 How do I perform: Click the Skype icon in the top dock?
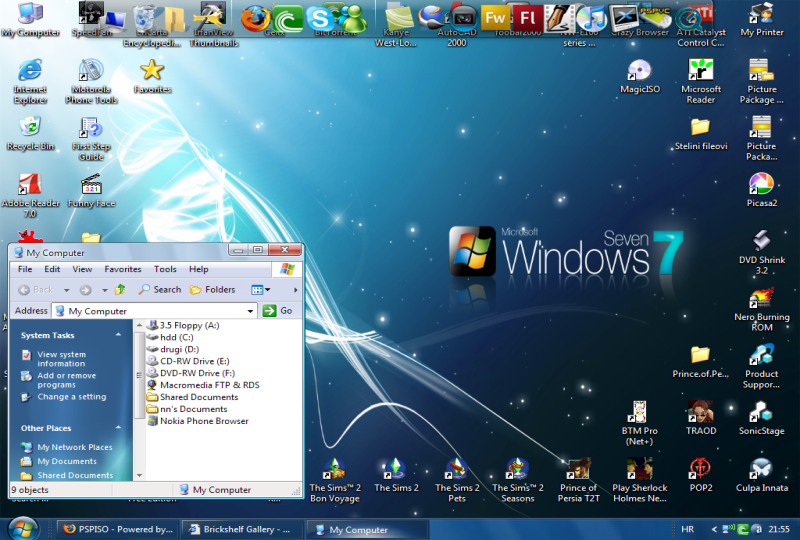click(x=320, y=19)
